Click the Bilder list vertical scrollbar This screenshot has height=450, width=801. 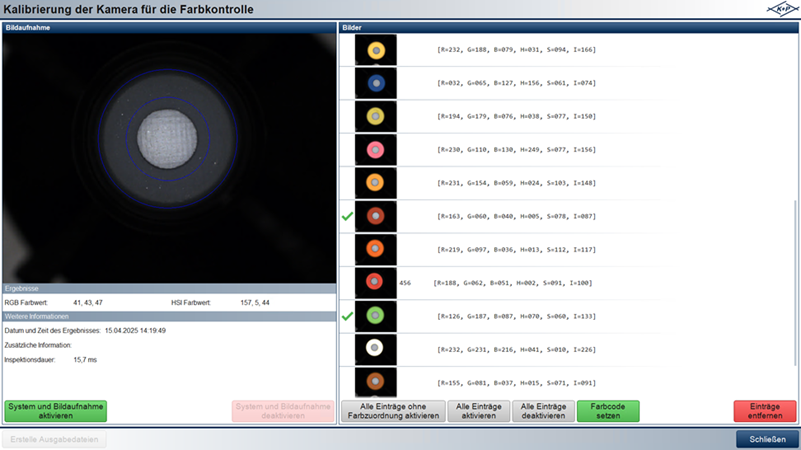click(x=795, y=282)
